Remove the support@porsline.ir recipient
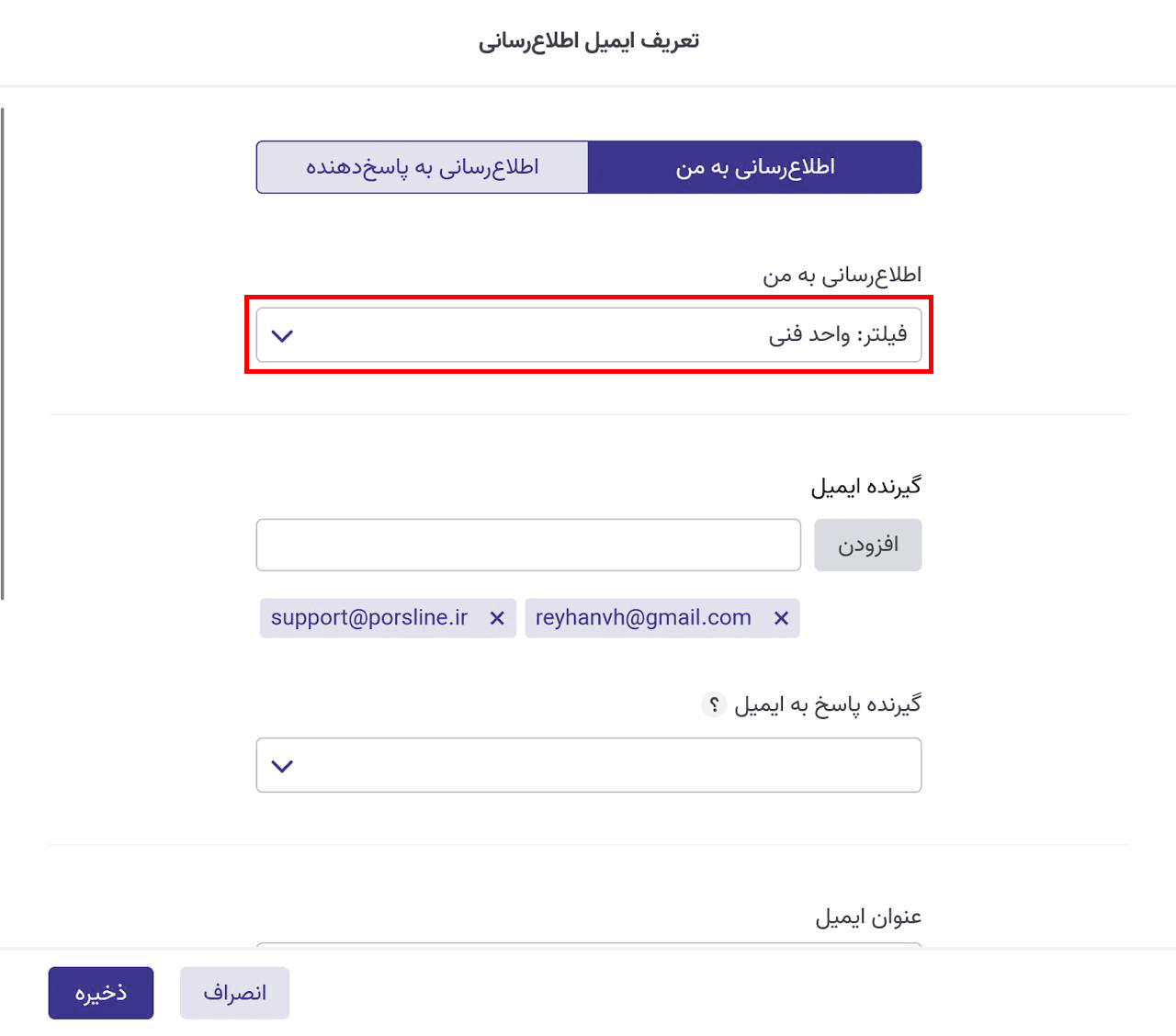The height and width of the screenshot is (1036, 1176). click(497, 618)
